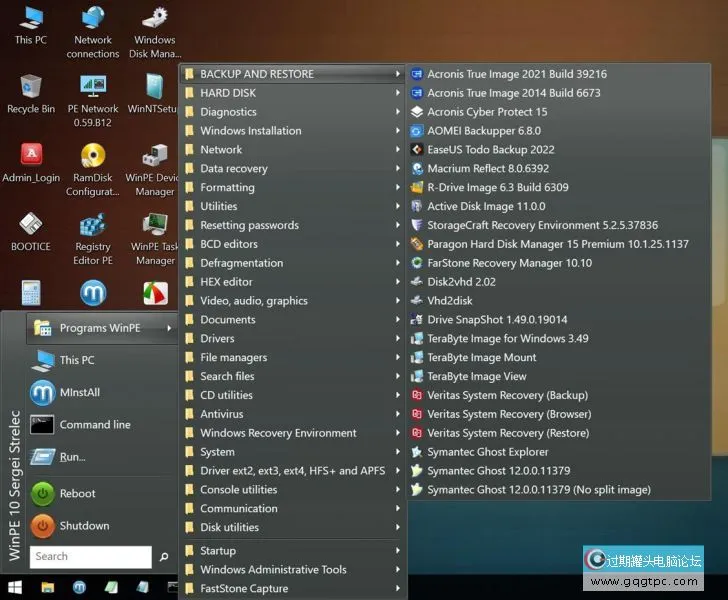728x600 pixels.
Task: Click inside the Search input field
Action: pos(90,557)
